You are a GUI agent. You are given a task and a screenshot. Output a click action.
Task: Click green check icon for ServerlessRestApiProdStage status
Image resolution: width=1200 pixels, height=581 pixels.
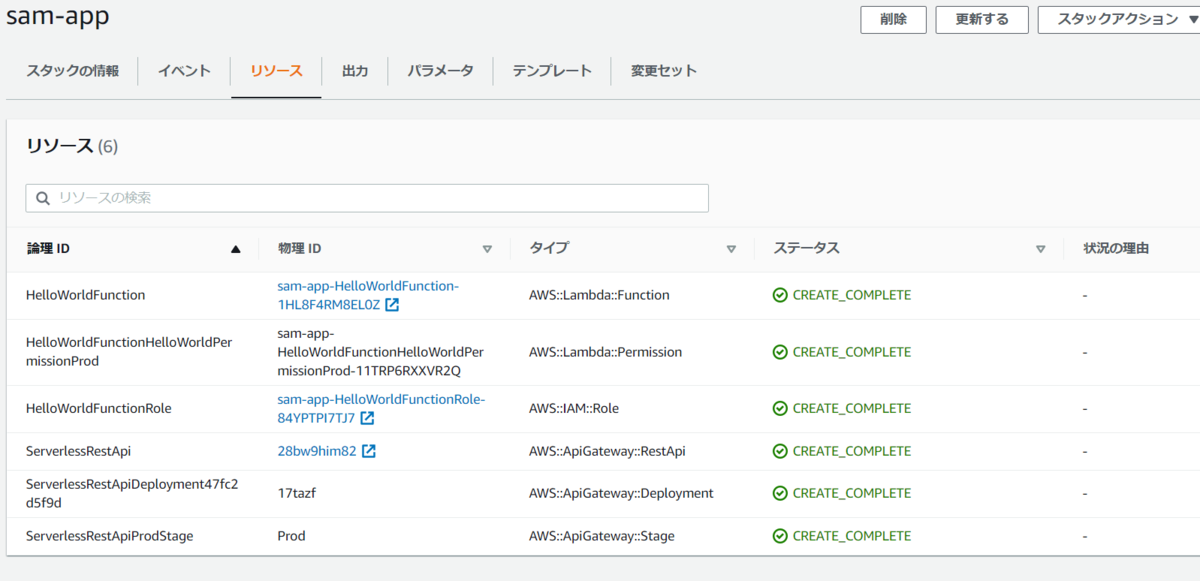pos(780,536)
